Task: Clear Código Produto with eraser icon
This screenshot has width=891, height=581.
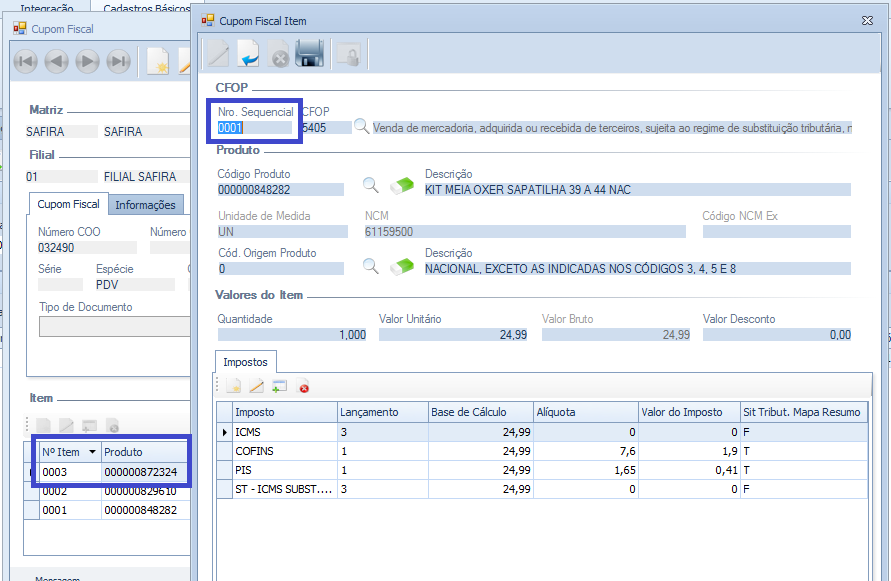Action: (401, 185)
